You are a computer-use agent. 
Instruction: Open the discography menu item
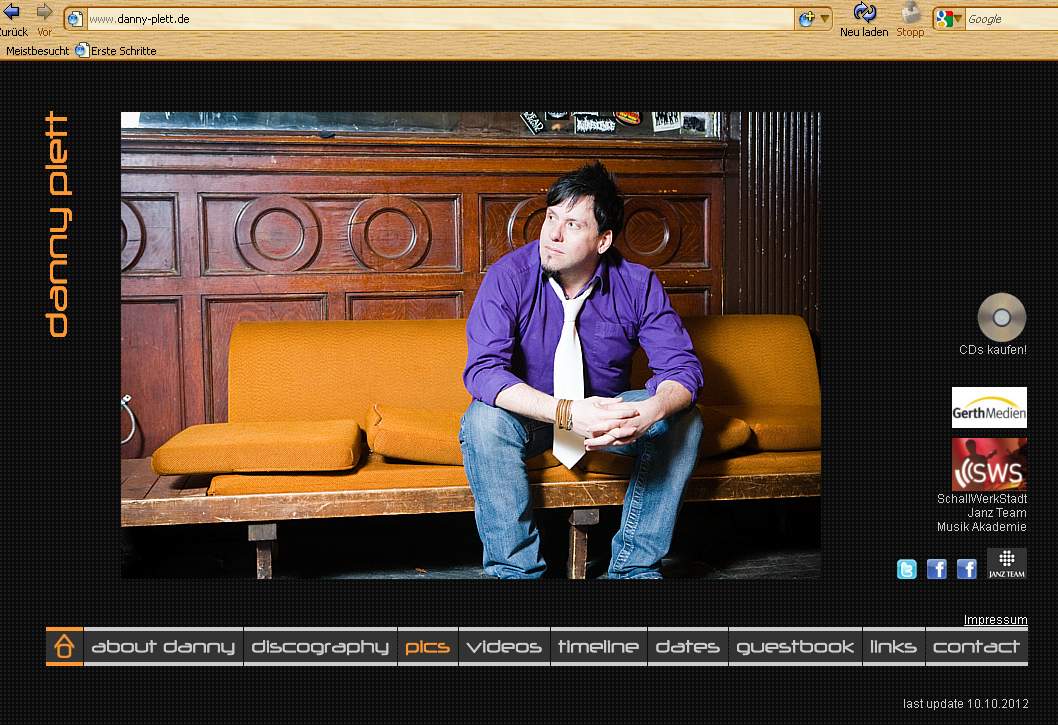(321, 647)
